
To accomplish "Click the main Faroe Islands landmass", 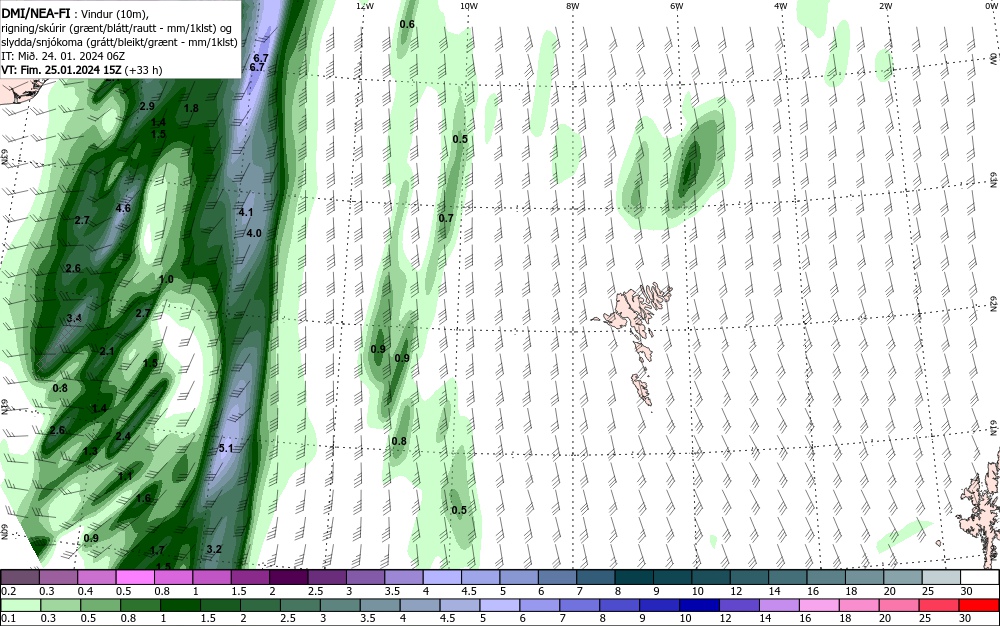I will [x=631, y=311].
